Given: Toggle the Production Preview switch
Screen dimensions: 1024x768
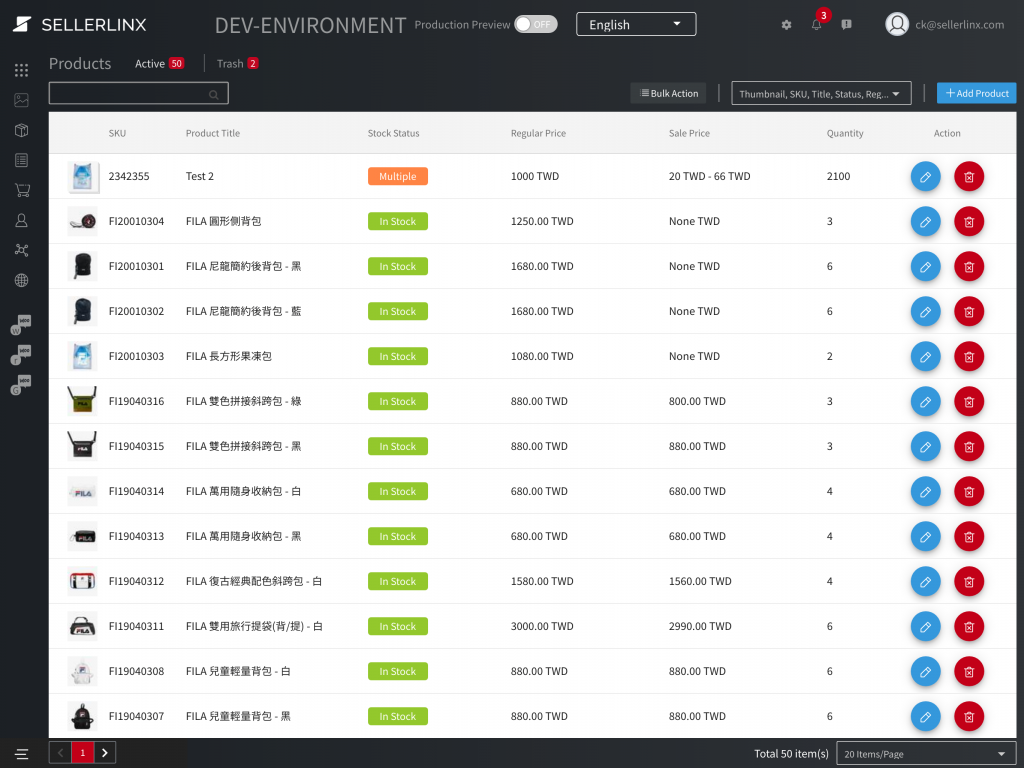Looking at the screenshot, I should point(536,24).
